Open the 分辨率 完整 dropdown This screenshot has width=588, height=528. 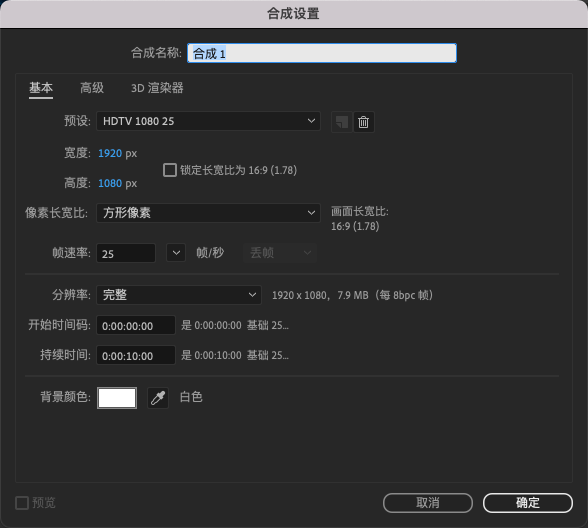(179, 295)
